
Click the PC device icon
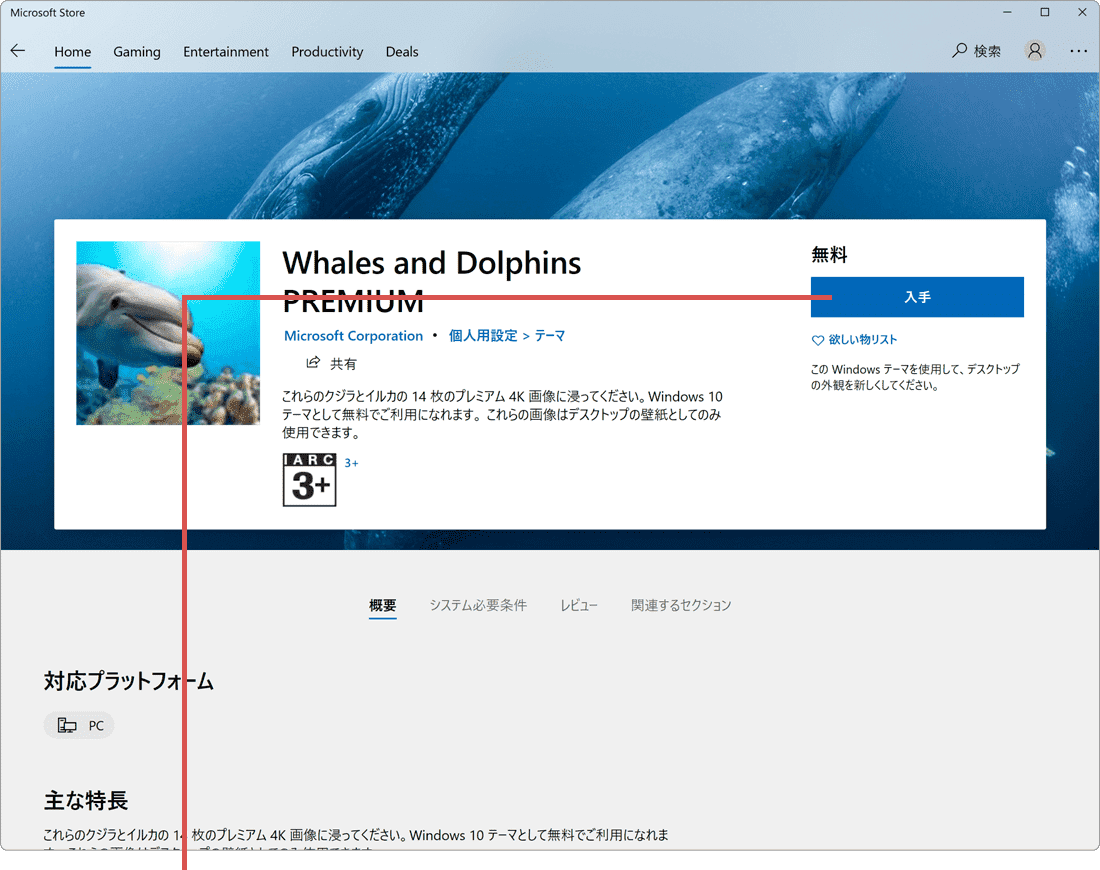67,725
